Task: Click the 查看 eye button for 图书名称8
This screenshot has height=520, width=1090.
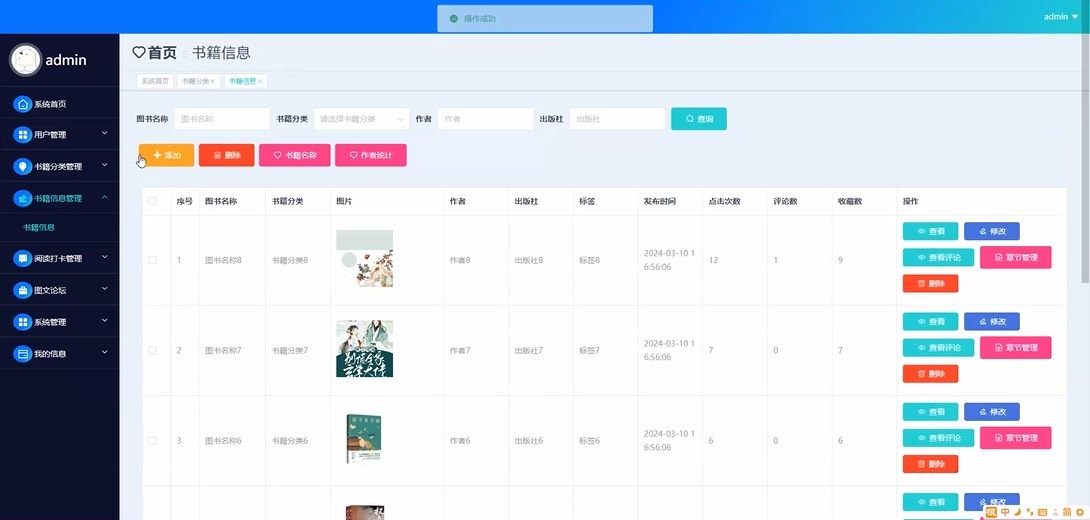Action: [930, 231]
